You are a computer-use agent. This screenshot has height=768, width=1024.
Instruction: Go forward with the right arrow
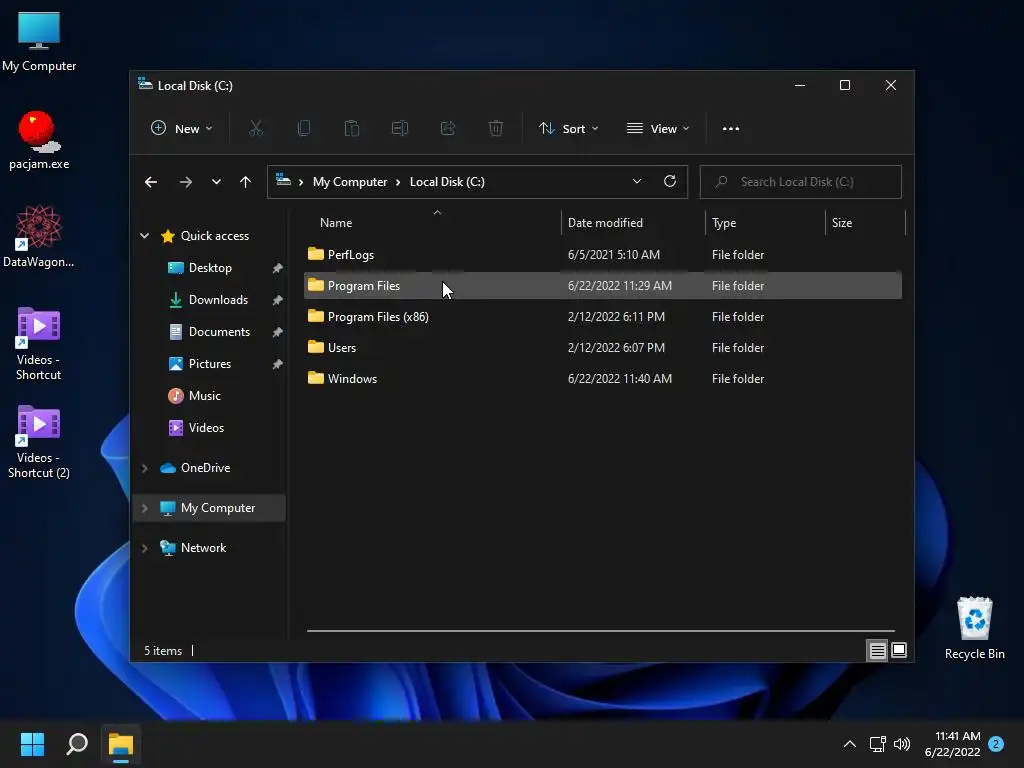(x=185, y=182)
